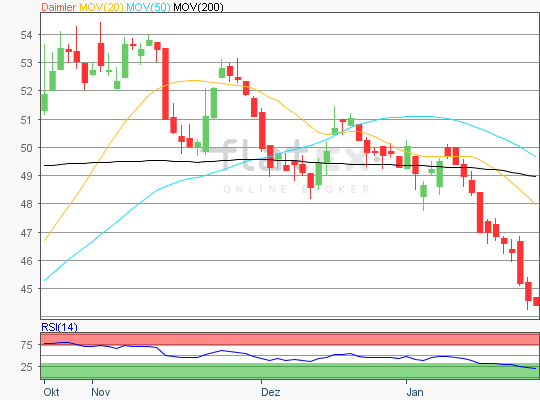The width and height of the screenshot is (540, 400).
Task: Click the 52 price axis label
Action: click(x=26, y=91)
